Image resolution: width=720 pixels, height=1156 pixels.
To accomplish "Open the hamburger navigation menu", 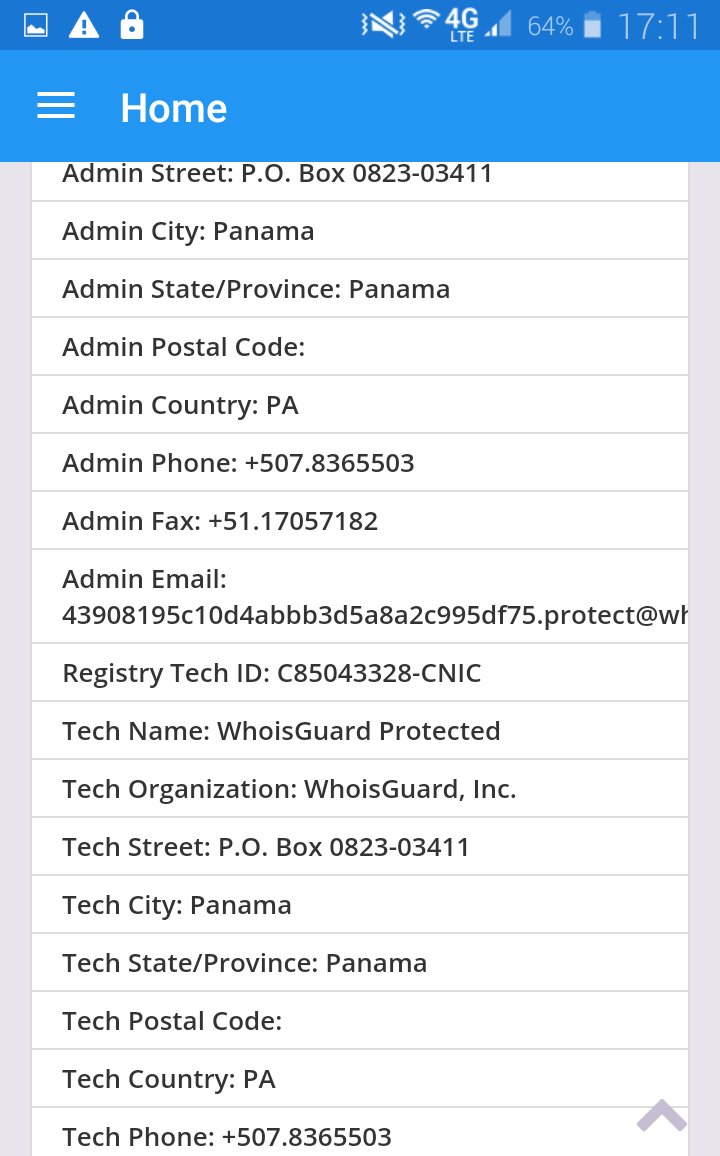I will tap(56, 107).
